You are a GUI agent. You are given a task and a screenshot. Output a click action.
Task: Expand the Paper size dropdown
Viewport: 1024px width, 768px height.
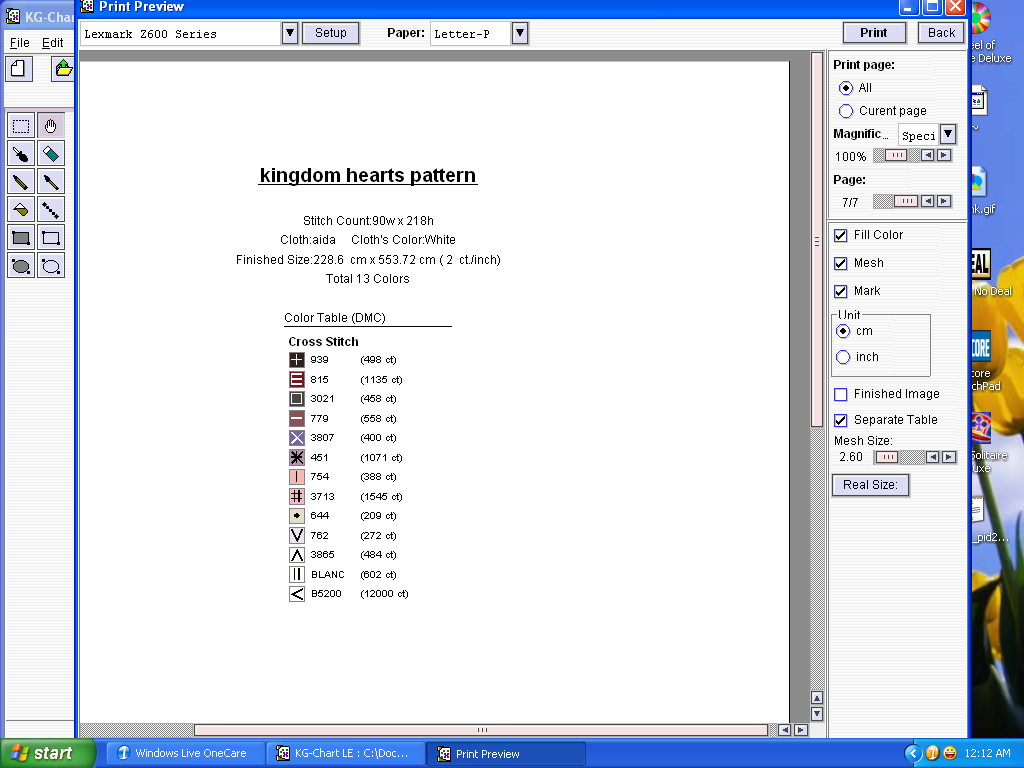click(519, 33)
